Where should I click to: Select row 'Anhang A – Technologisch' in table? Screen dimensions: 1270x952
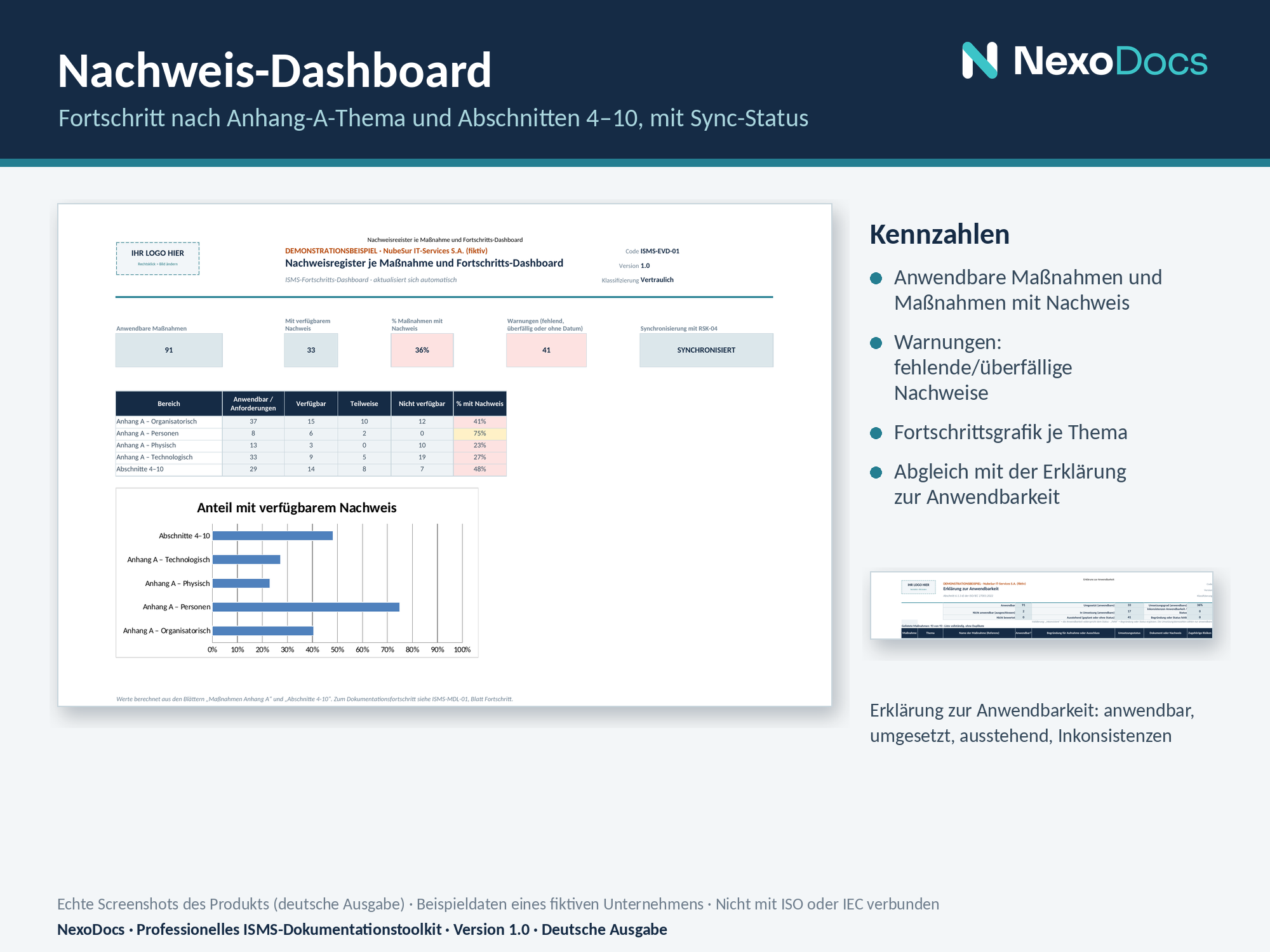pyautogui.click(x=311, y=458)
